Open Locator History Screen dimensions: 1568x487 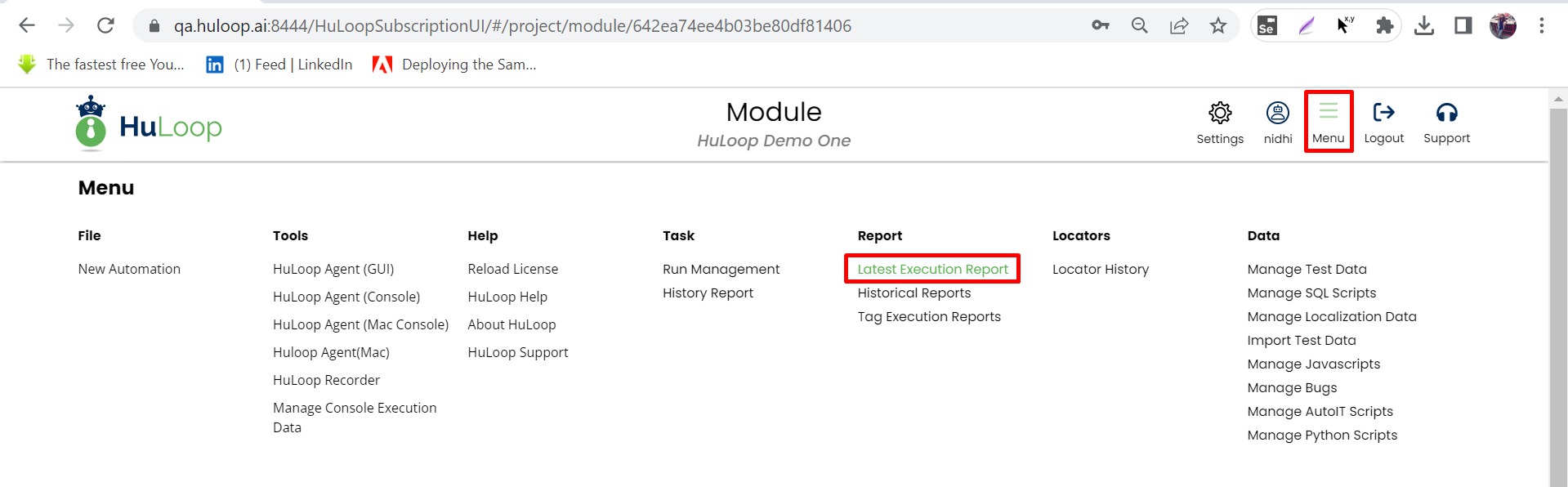(1100, 269)
